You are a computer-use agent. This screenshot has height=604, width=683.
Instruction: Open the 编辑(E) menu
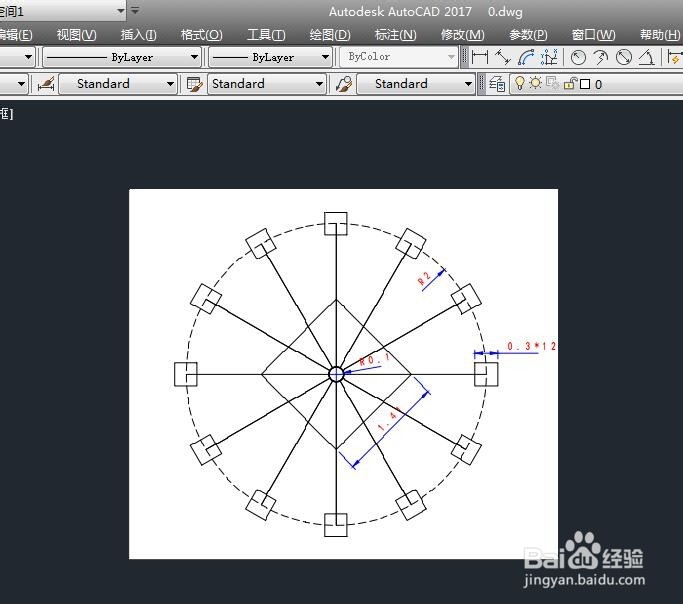coord(16,34)
